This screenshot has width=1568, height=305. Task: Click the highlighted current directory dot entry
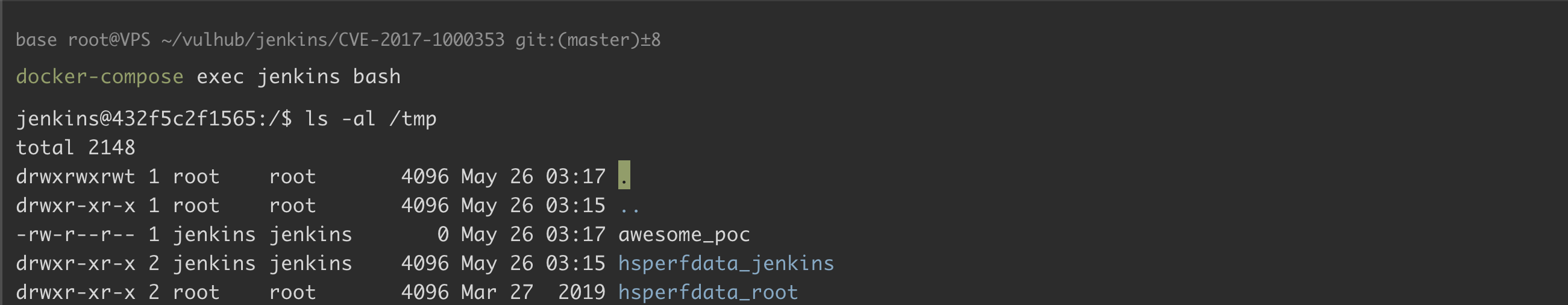pyautogui.click(x=624, y=176)
